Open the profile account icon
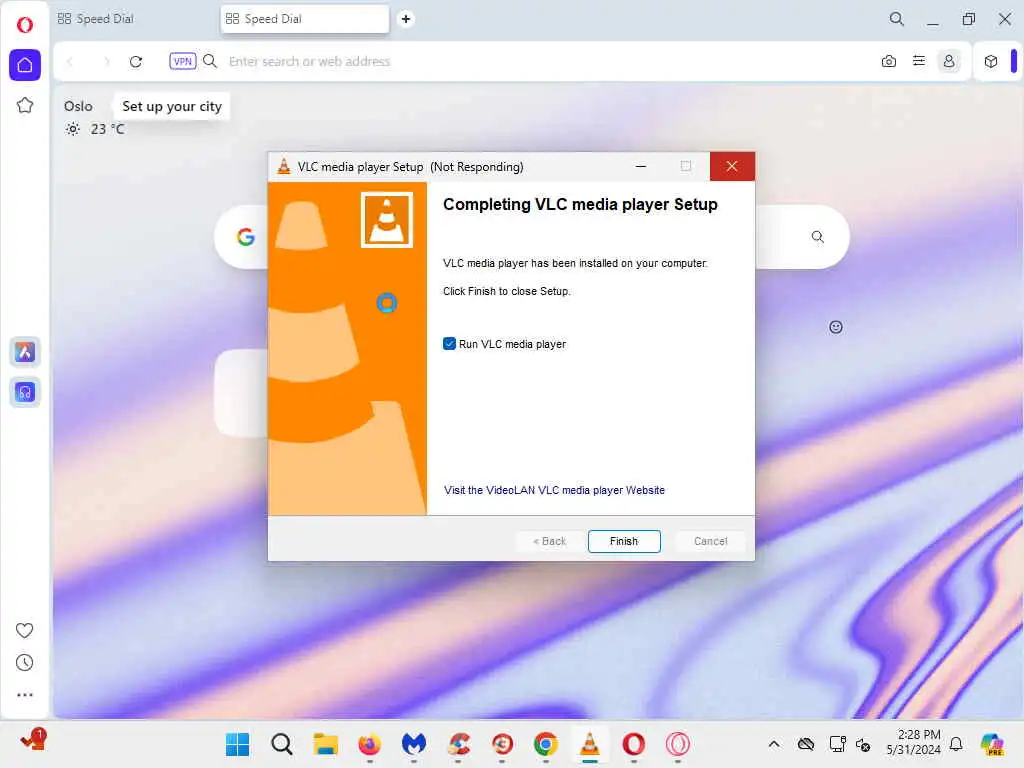 [949, 61]
